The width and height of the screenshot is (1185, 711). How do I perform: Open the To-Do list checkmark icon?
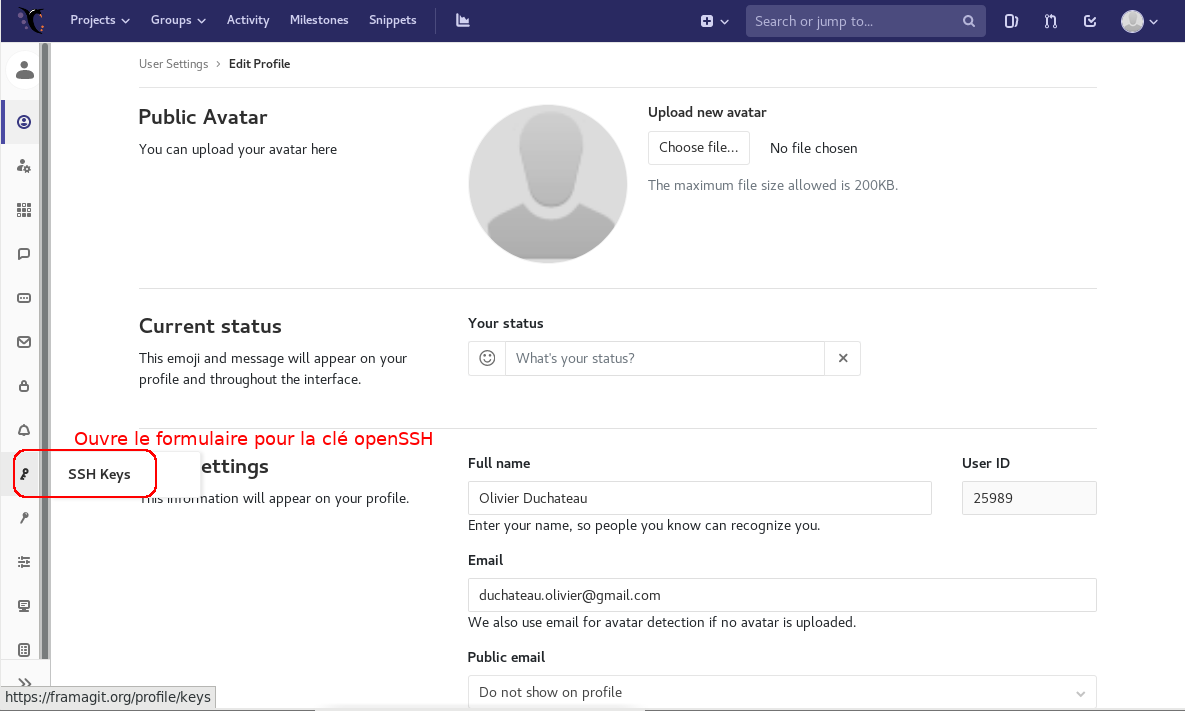point(1090,21)
